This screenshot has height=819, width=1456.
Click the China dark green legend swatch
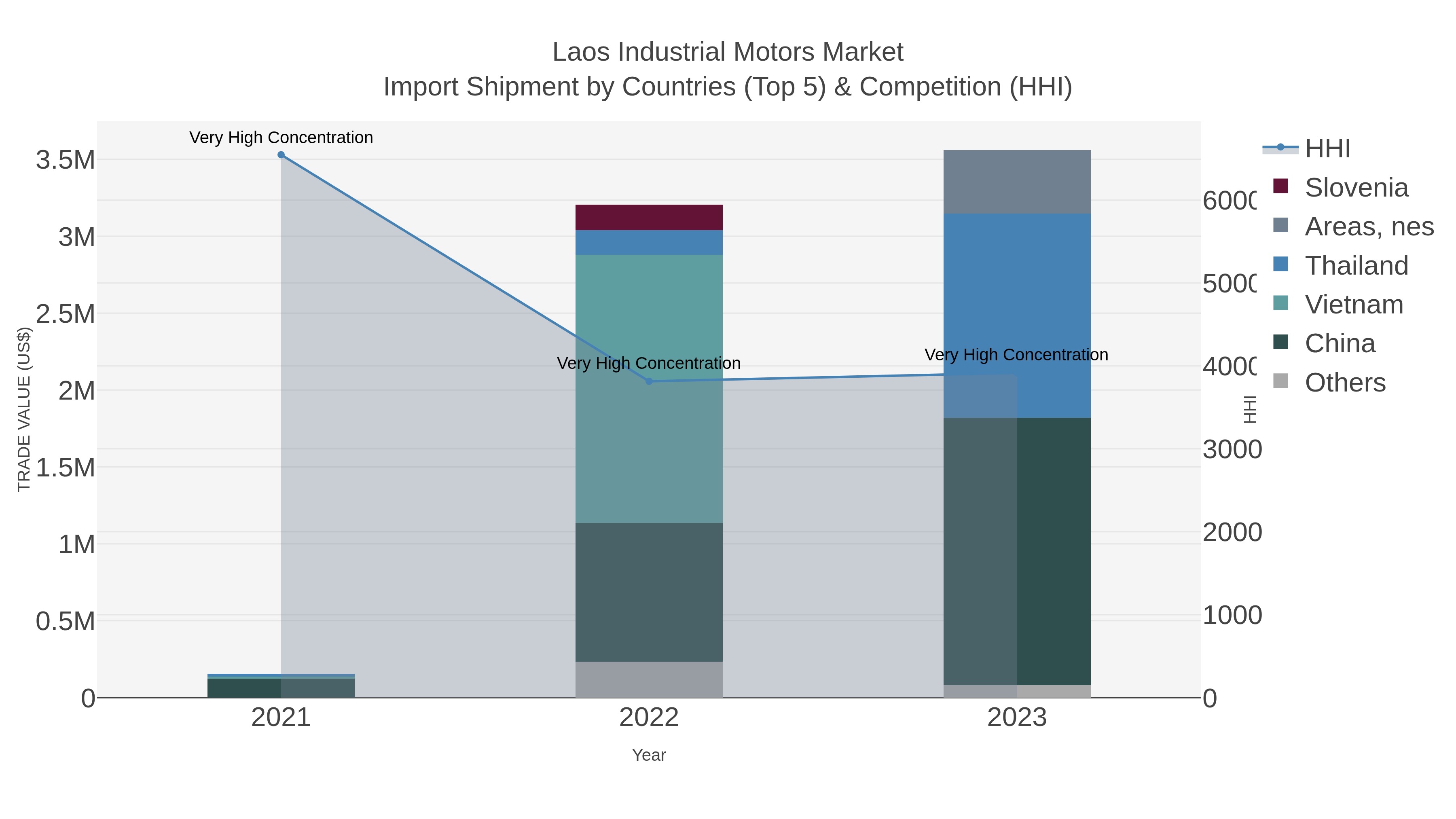pos(1280,342)
